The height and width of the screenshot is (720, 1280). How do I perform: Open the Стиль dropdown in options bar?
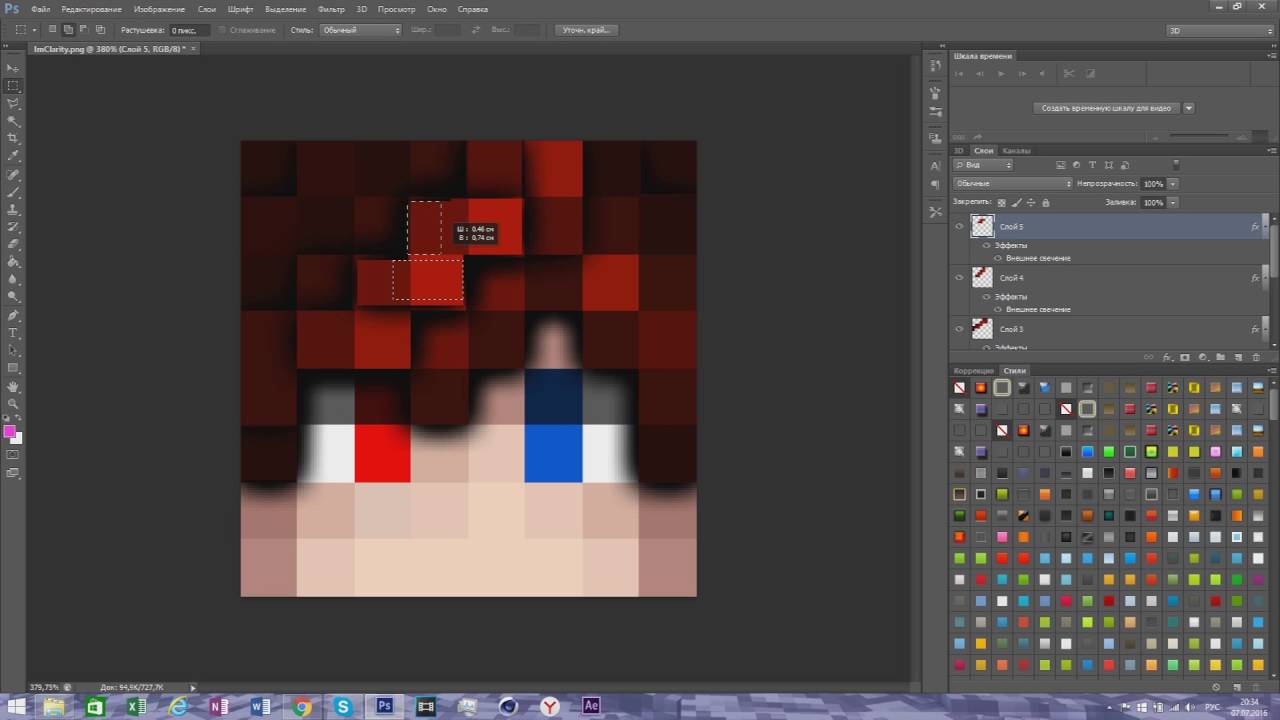click(360, 30)
